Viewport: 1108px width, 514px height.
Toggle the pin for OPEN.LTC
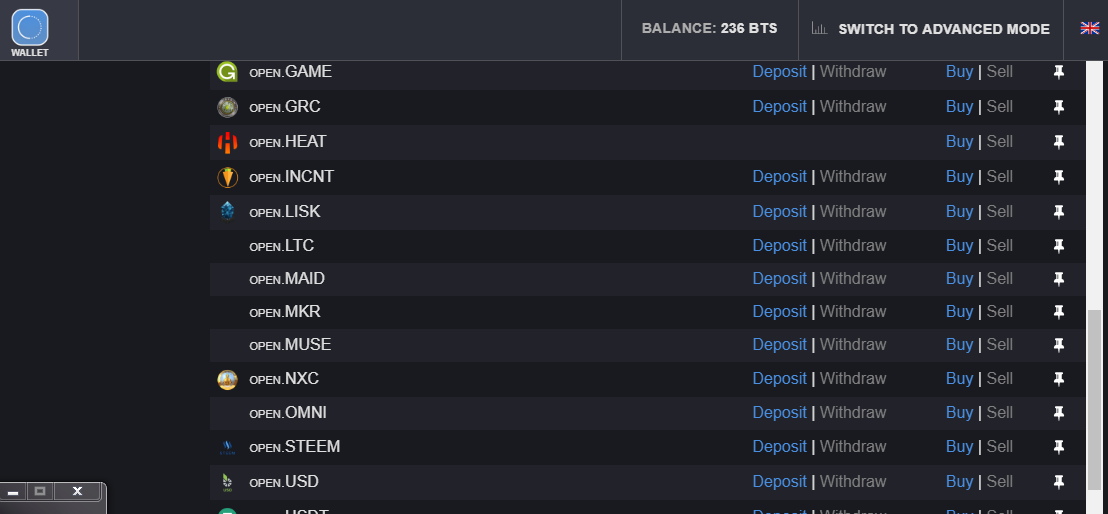coord(1059,246)
